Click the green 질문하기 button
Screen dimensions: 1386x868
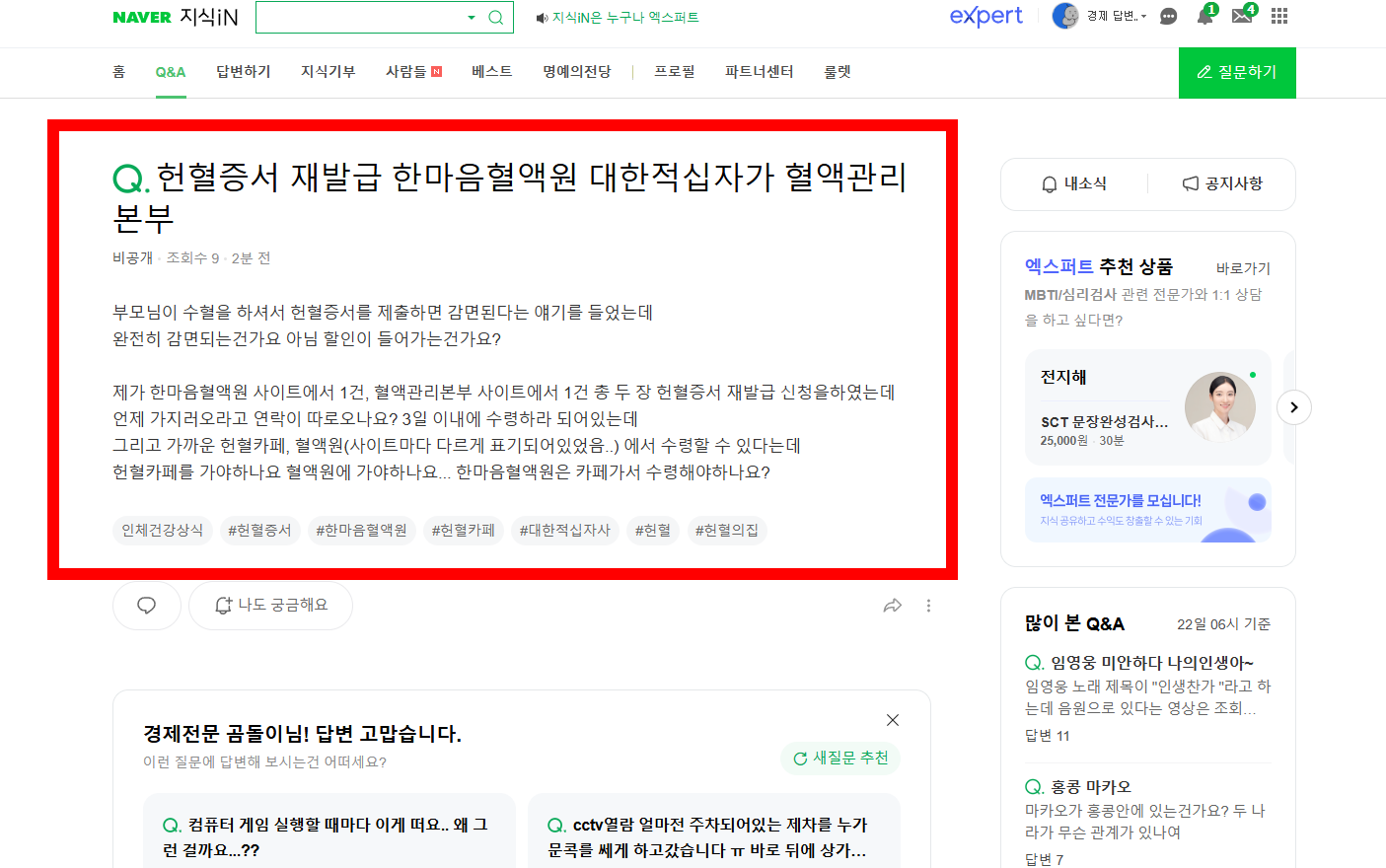pyautogui.click(x=1237, y=73)
